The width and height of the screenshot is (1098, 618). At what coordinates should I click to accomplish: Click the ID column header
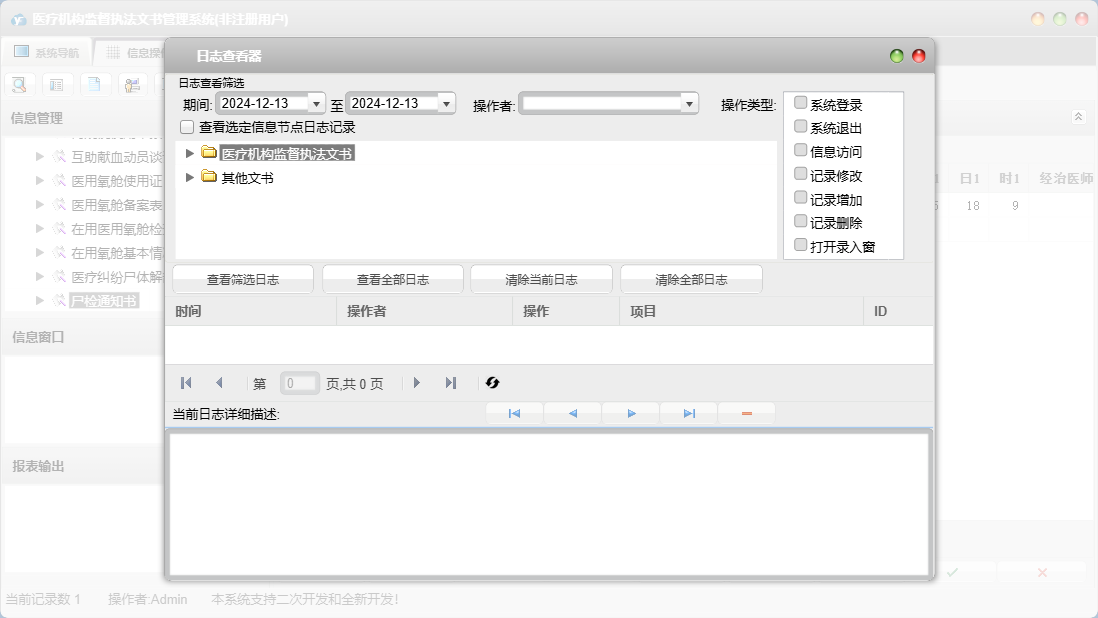pyautogui.click(x=898, y=311)
